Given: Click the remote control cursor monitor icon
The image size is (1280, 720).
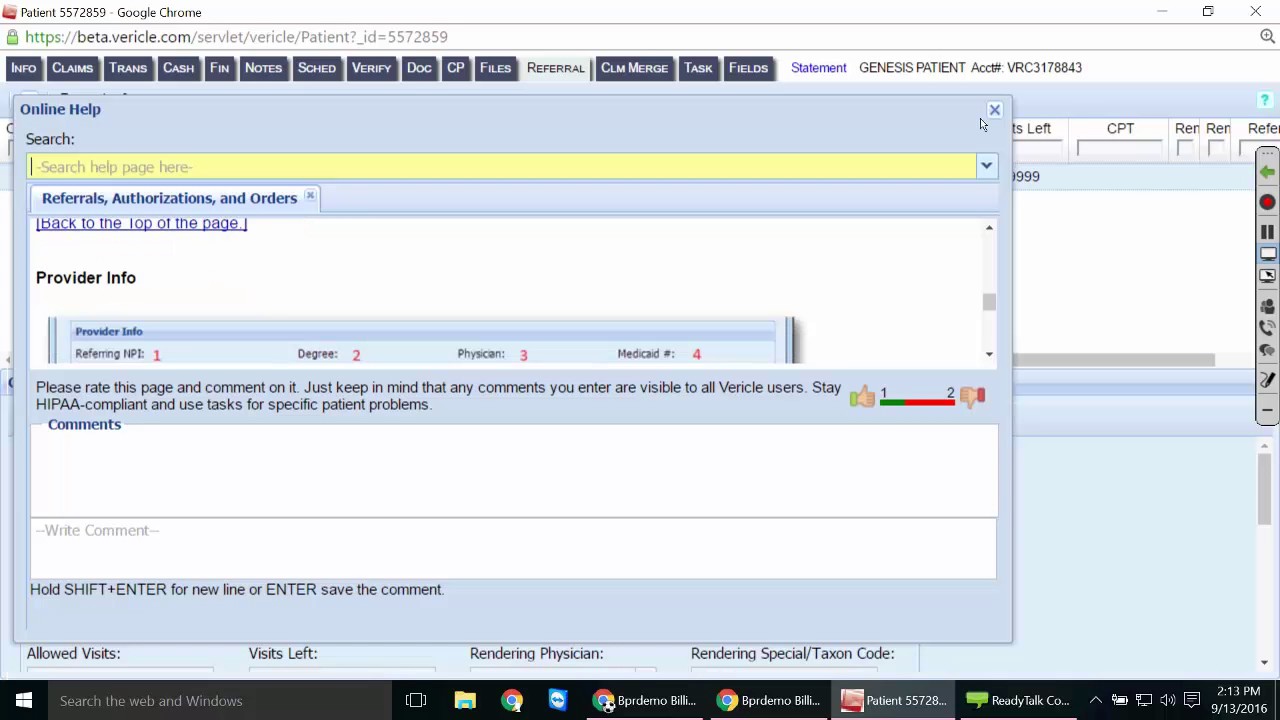Looking at the screenshot, I should (x=1267, y=277).
